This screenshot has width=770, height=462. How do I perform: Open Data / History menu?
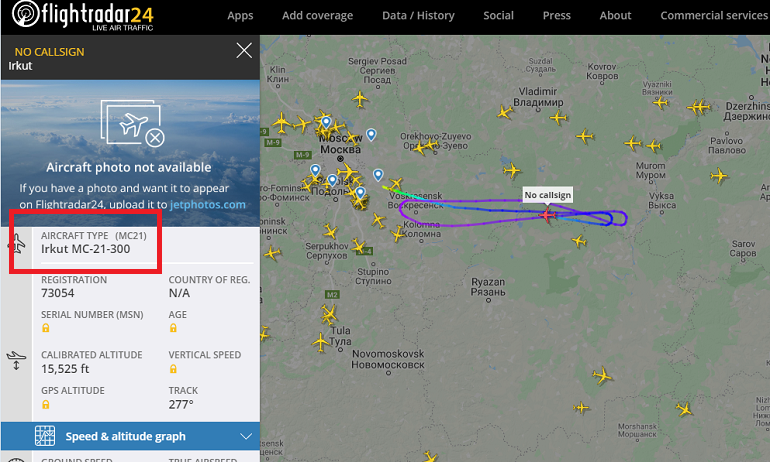click(x=418, y=16)
